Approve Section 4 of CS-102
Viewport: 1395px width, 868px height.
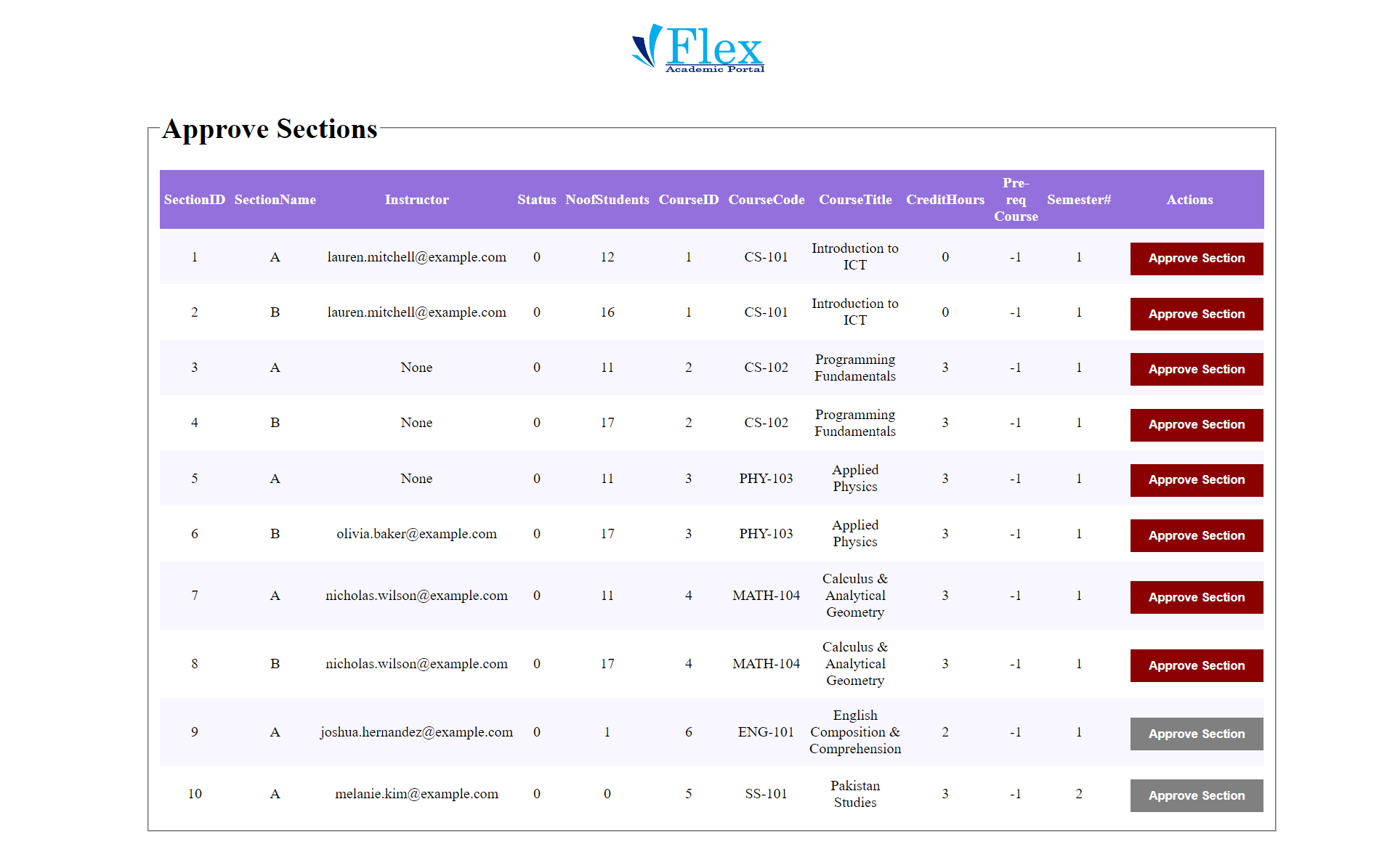pos(1196,425)
